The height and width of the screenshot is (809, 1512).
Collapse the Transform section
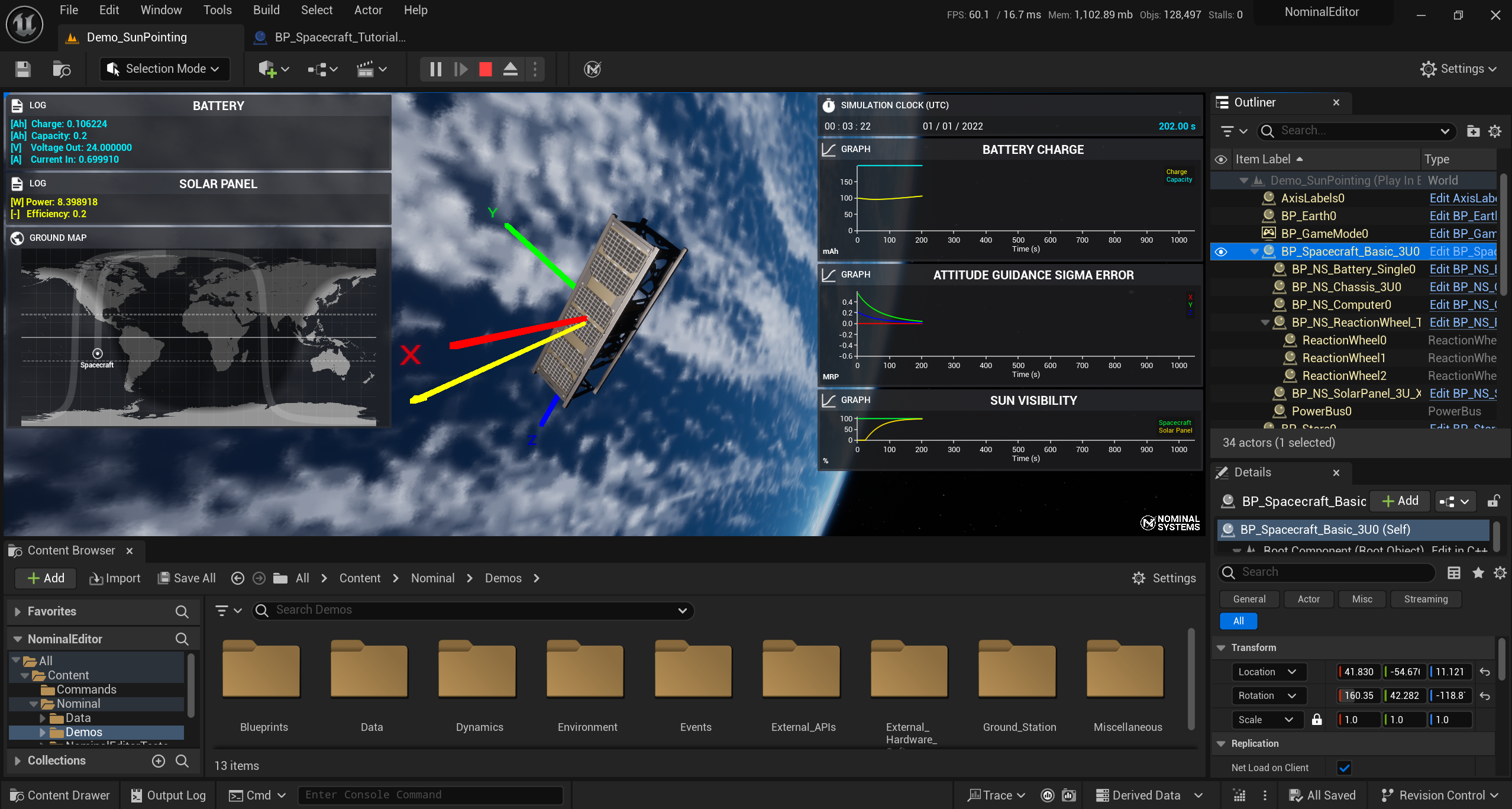coord(1221,648)
